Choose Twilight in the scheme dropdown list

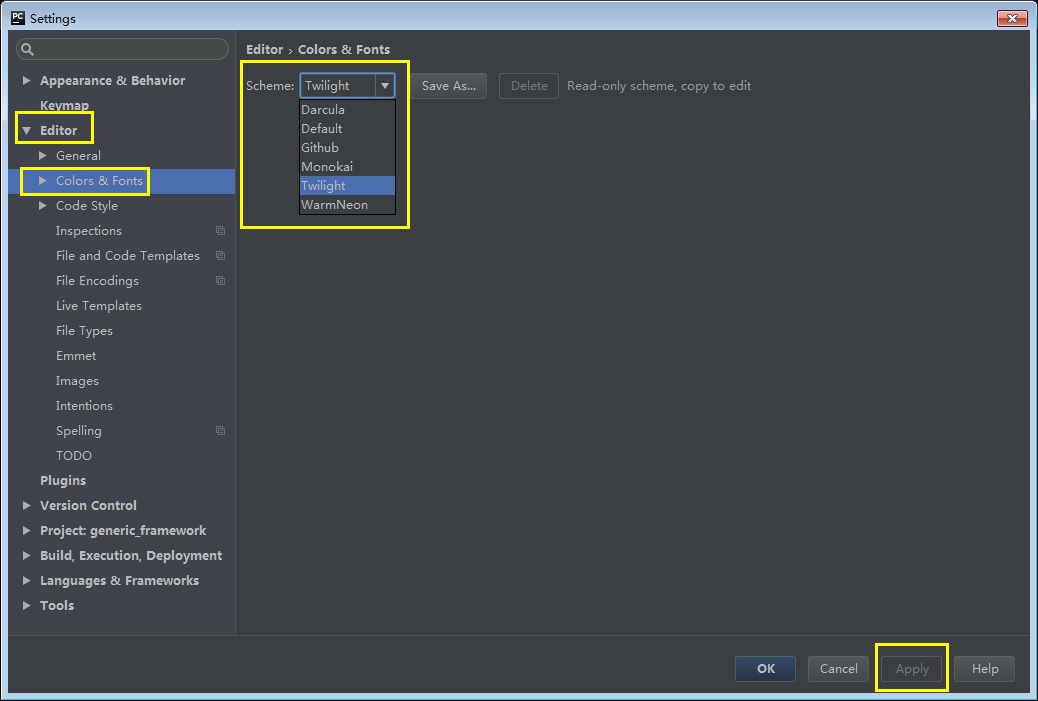coord(348,186)
